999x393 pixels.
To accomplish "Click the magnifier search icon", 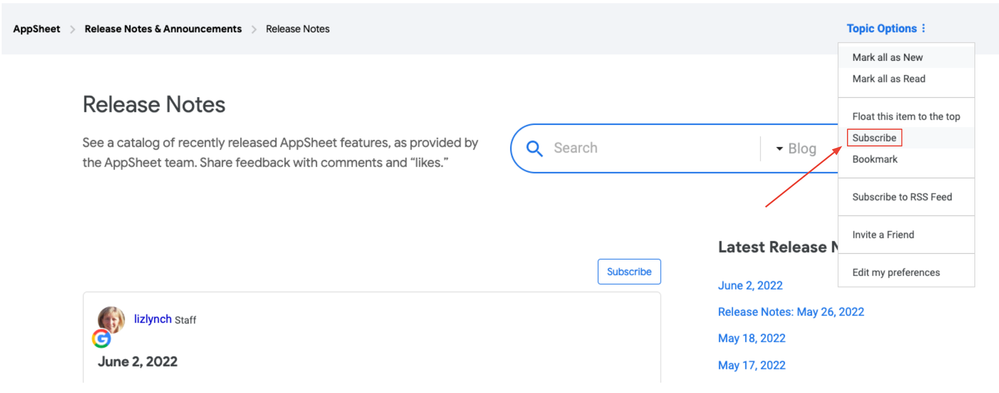I will click(535, 149).
